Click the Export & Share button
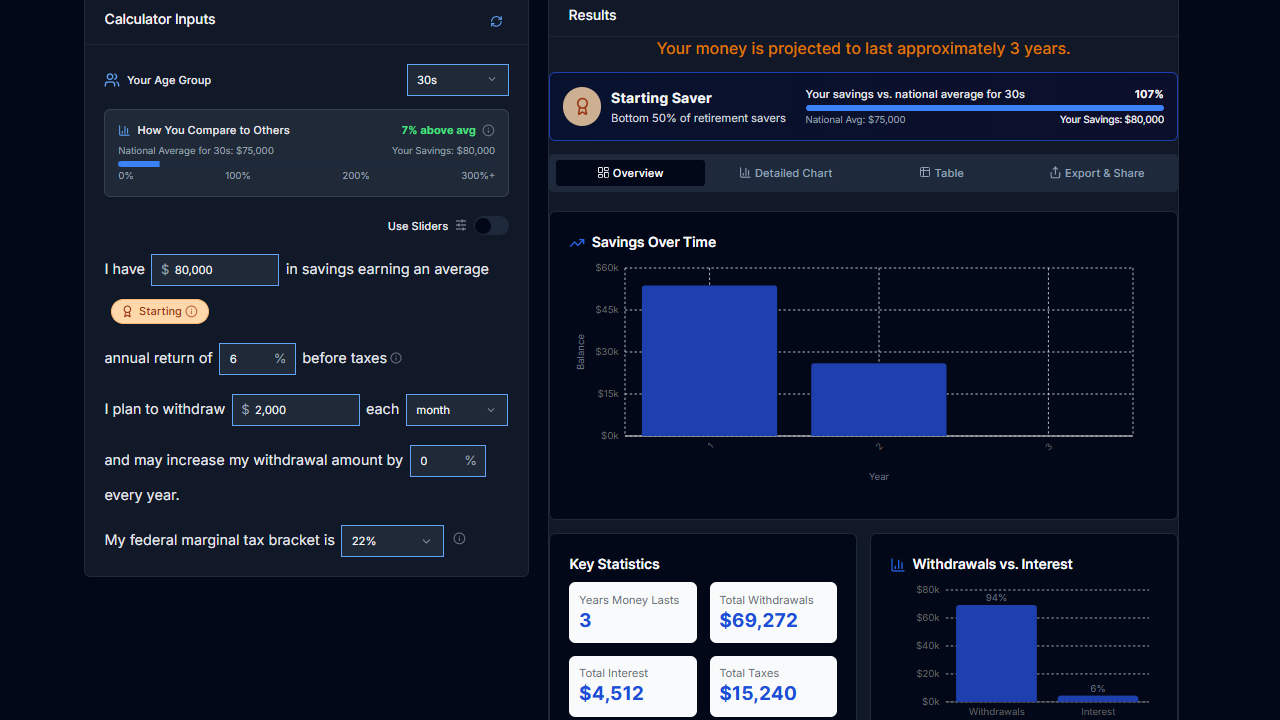This screenshot has height=720, width=1280. pyautogui.click(x=1096, y=173)
